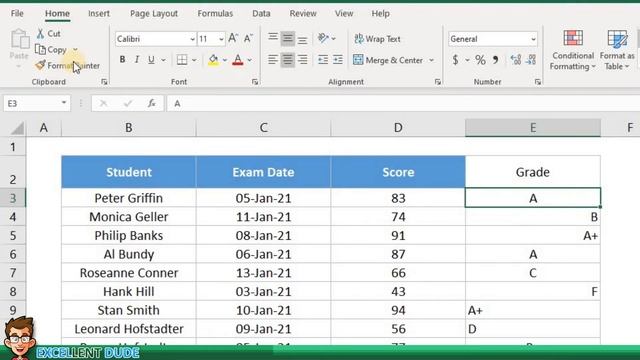
Task: Switch to the Insert tab
Action: pyautogui.click(x=99, y=13)
